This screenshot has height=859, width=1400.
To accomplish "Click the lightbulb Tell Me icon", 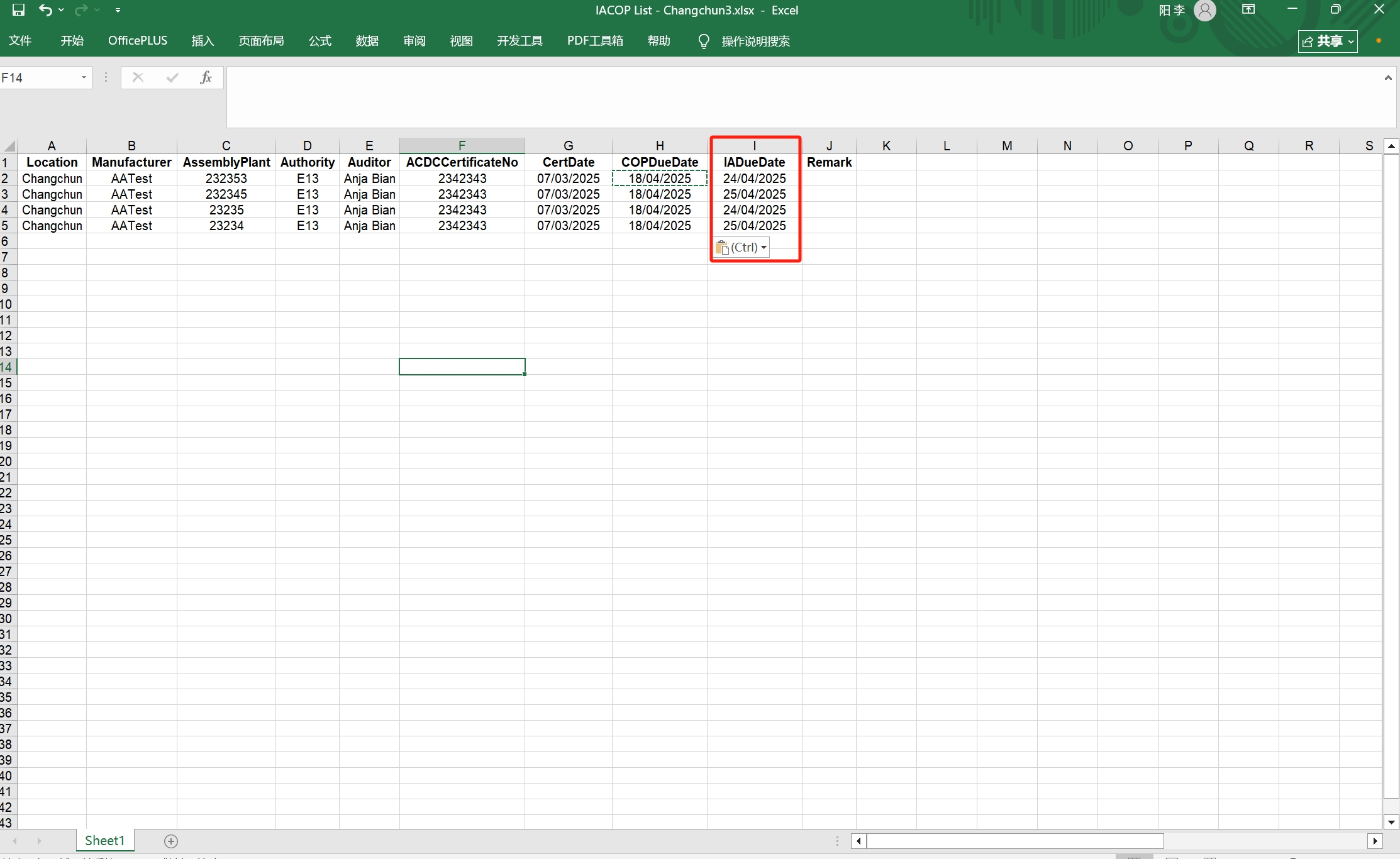I will (704, 41).
